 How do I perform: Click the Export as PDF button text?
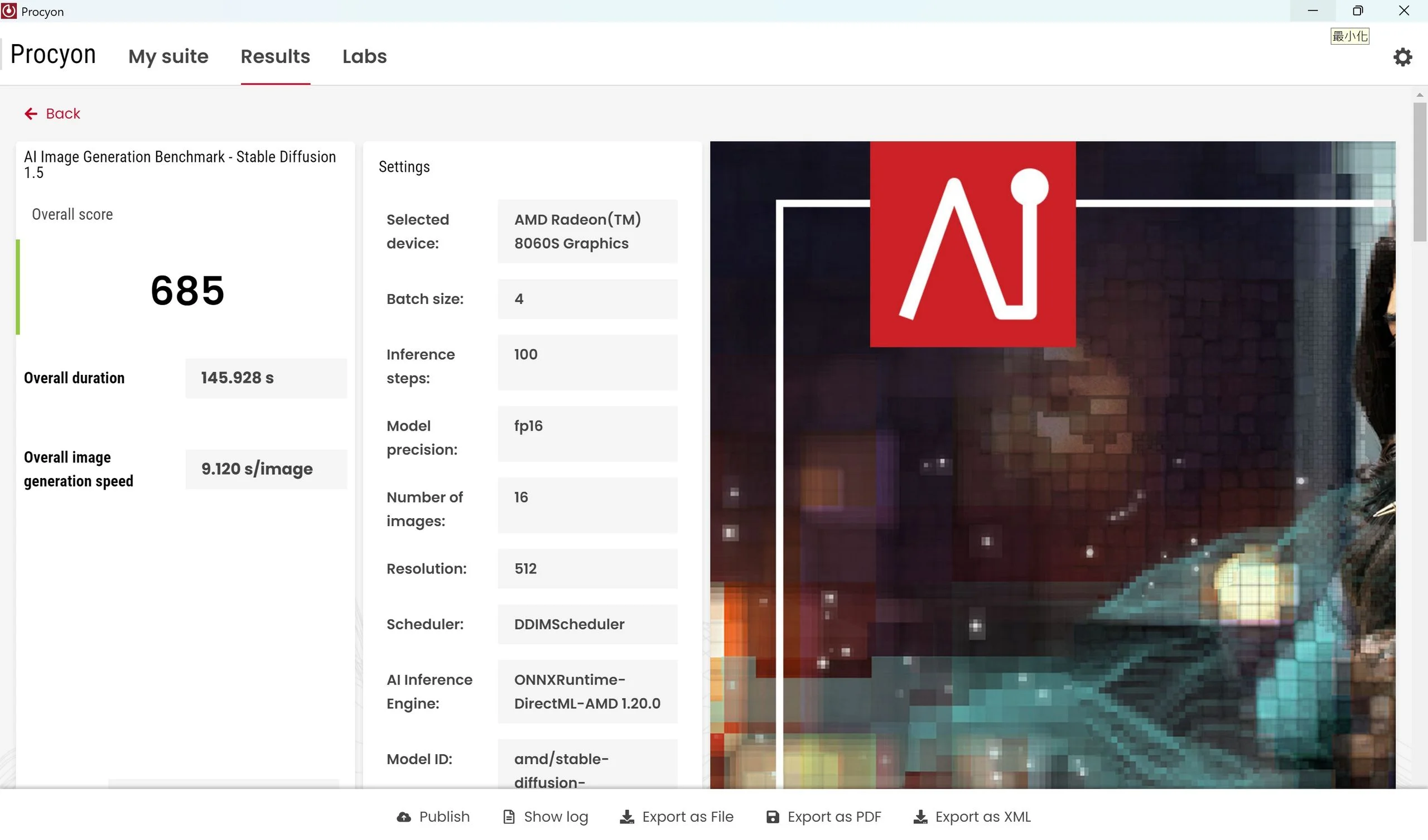[834, 817]
